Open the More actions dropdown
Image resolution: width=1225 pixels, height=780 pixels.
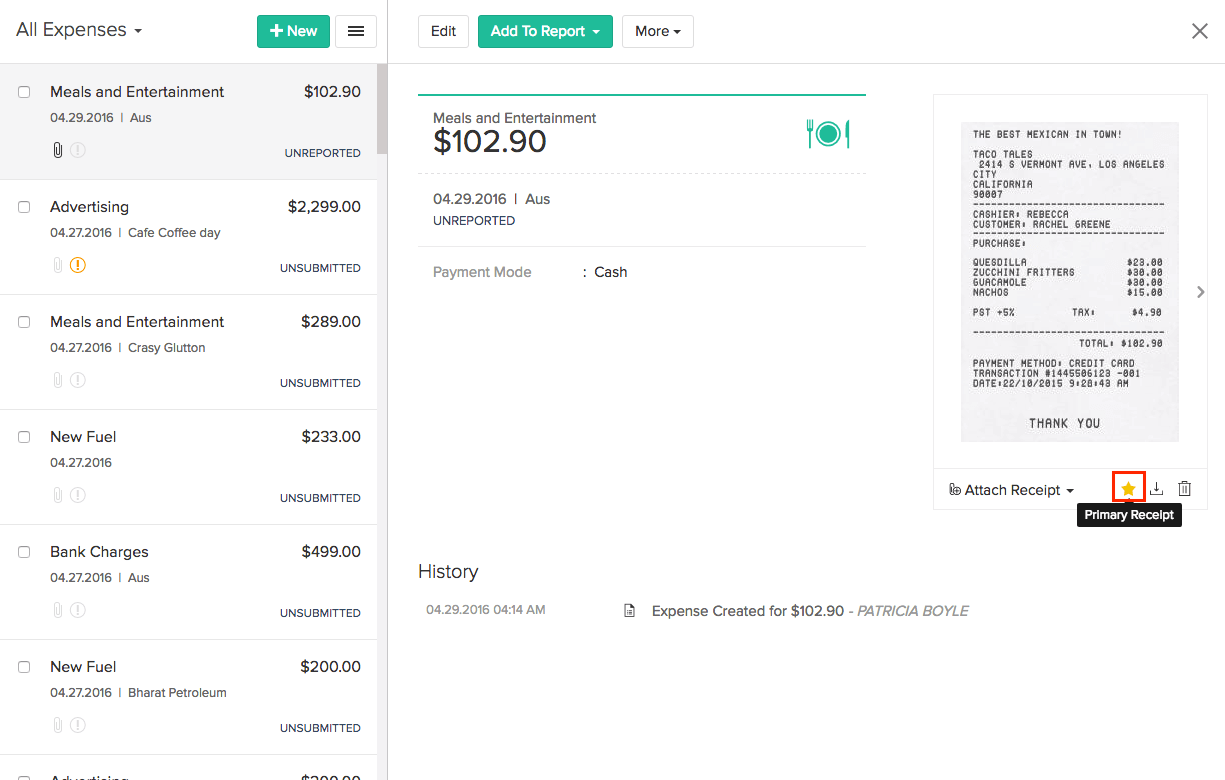pyautogui.click(x=657, y=31)
